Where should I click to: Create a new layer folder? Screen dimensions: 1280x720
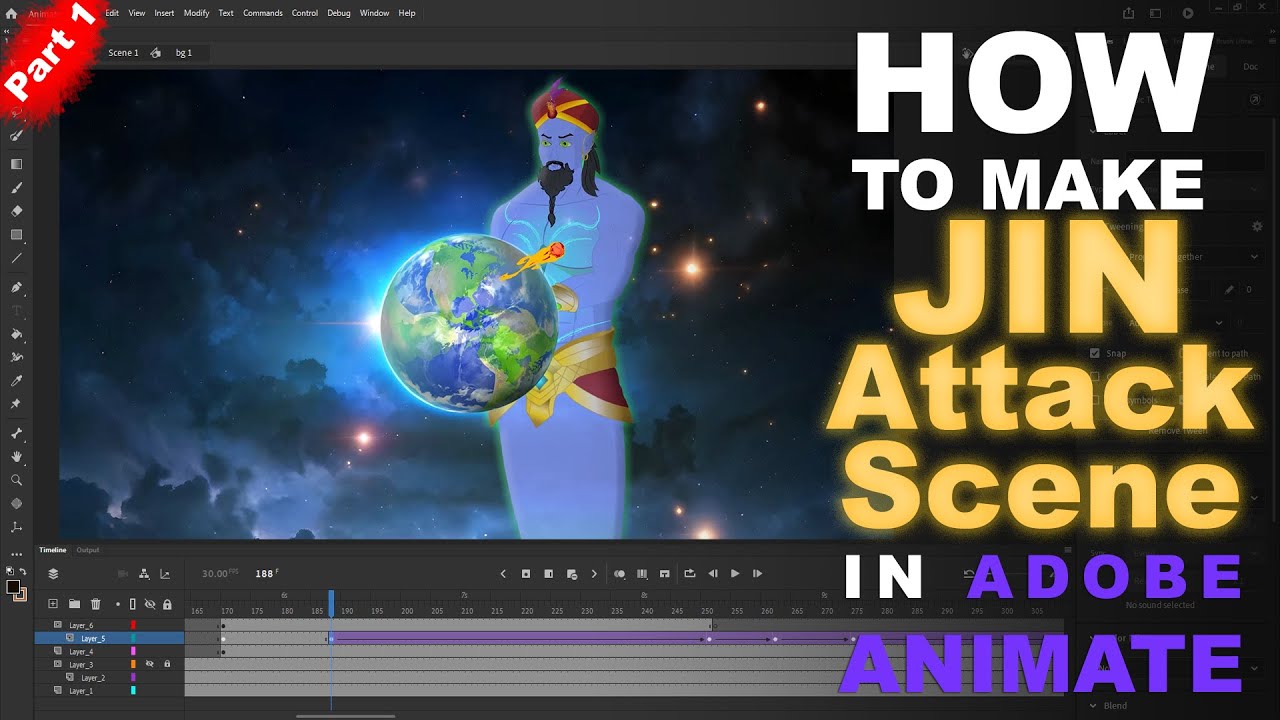tap(74, 604)
